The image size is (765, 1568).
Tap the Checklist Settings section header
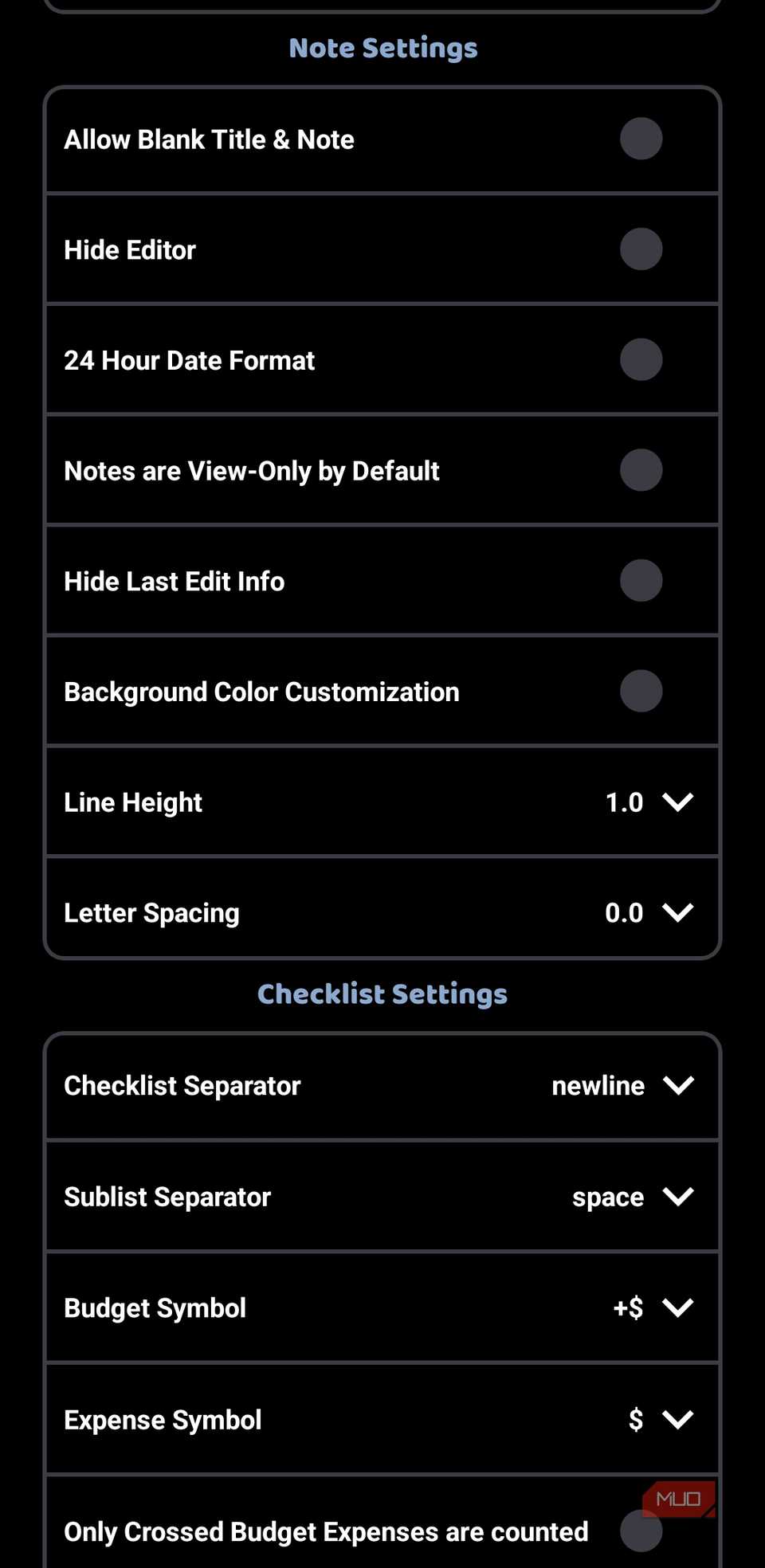[382, 994]
